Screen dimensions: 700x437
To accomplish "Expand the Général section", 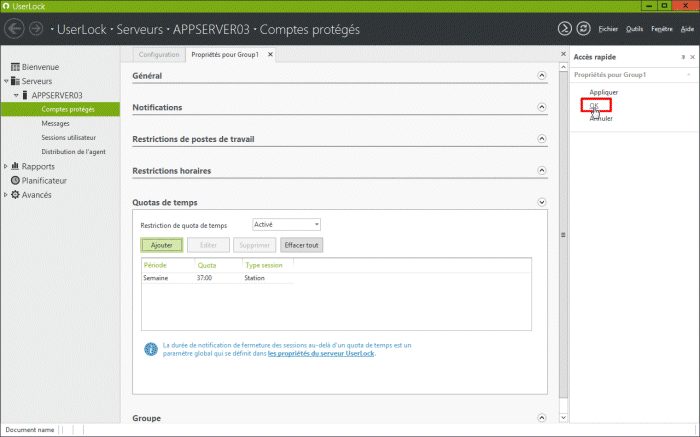I will pos(542,75).
